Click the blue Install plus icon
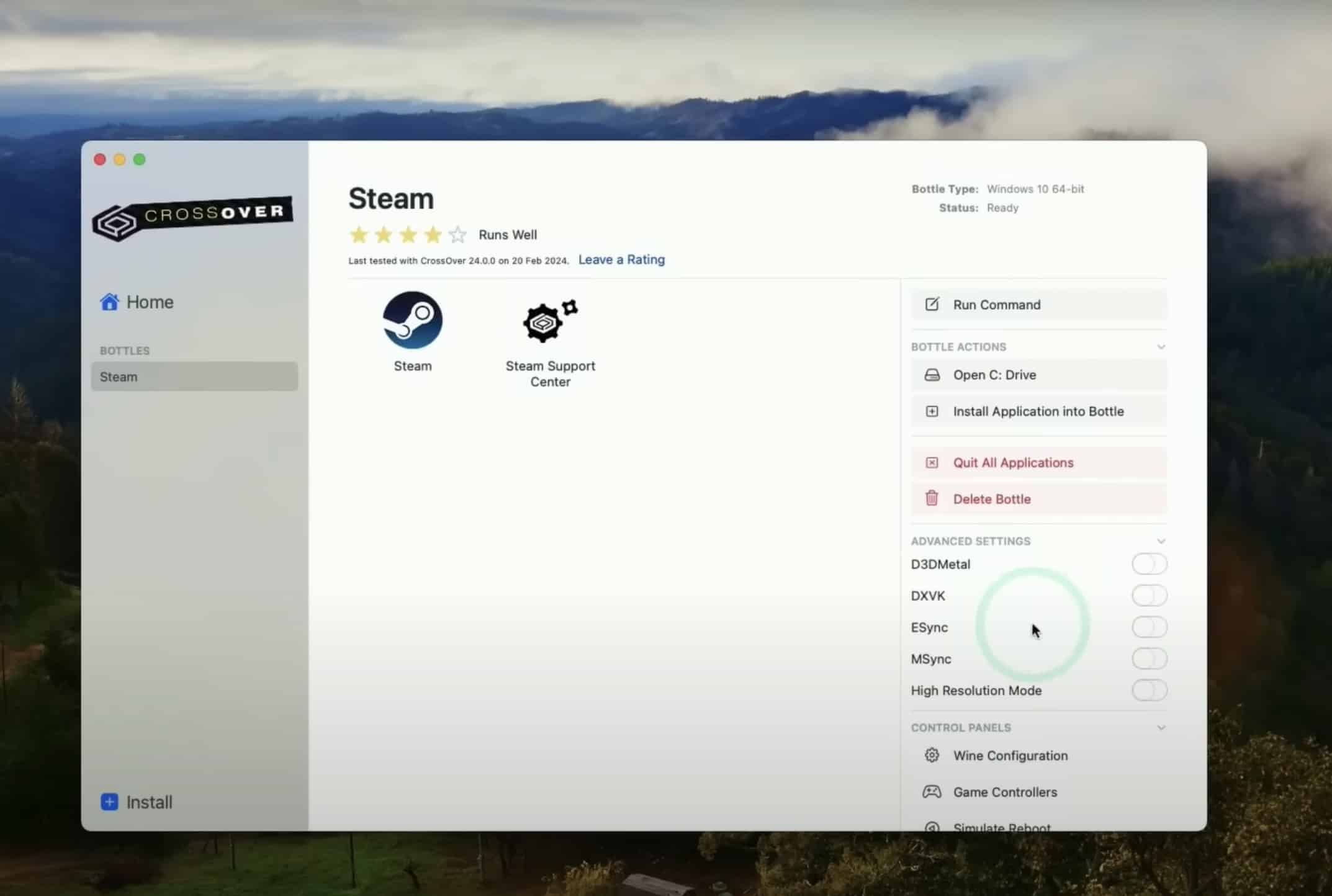The width and height of the screenshot is (1332, 896). (109, 802)
